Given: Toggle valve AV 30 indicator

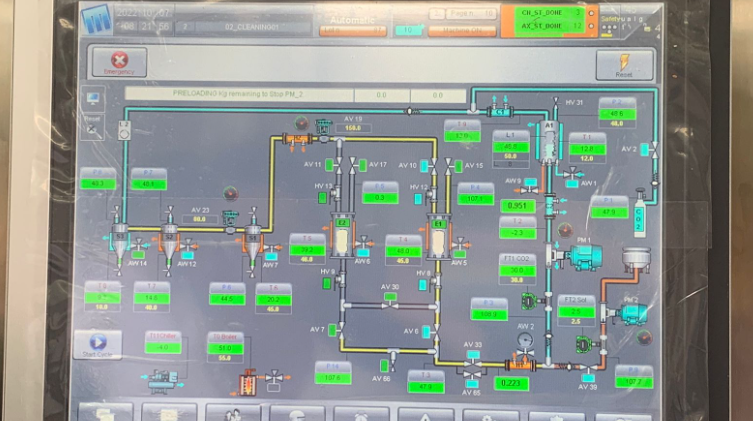Looking at the screenshot, I should (x=390, y=297).
